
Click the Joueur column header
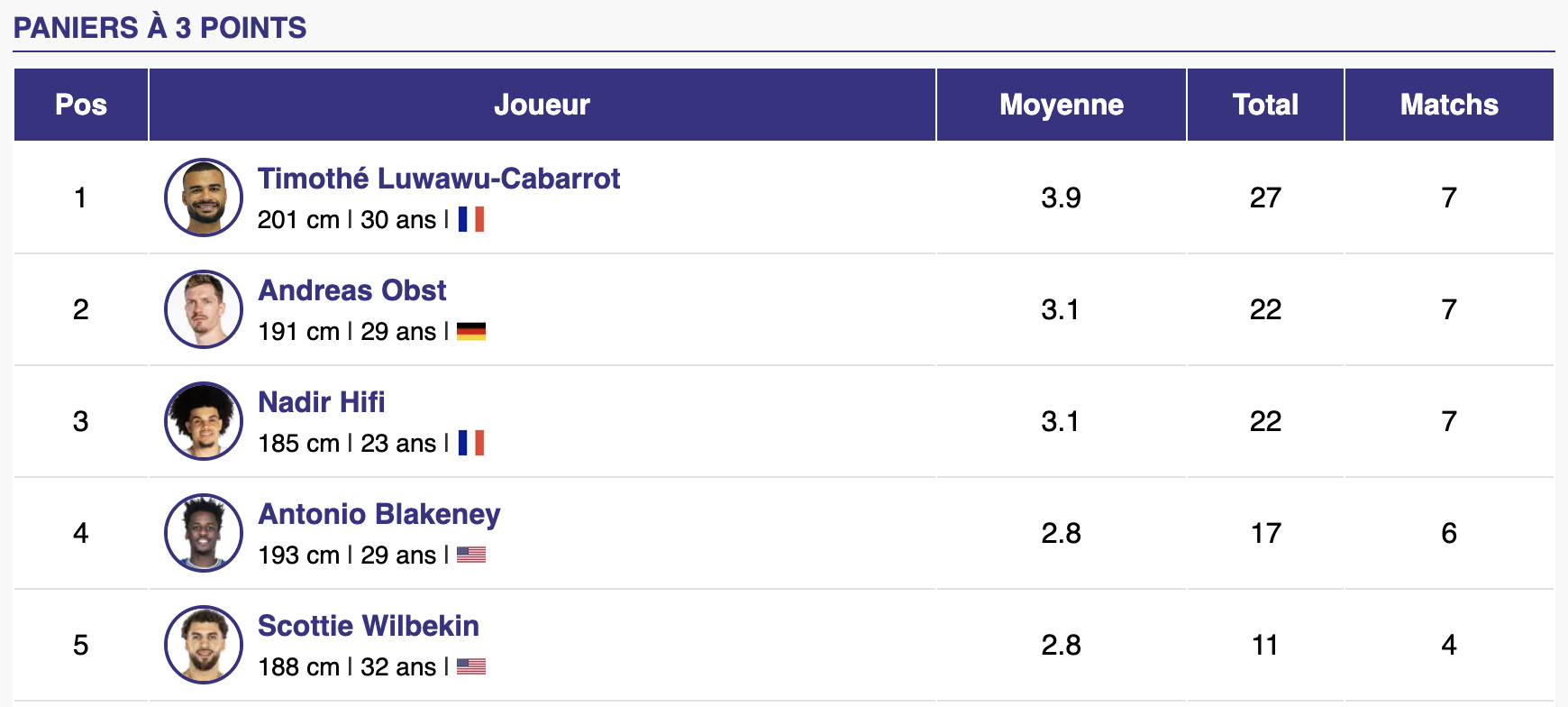[x=542, y=105]
